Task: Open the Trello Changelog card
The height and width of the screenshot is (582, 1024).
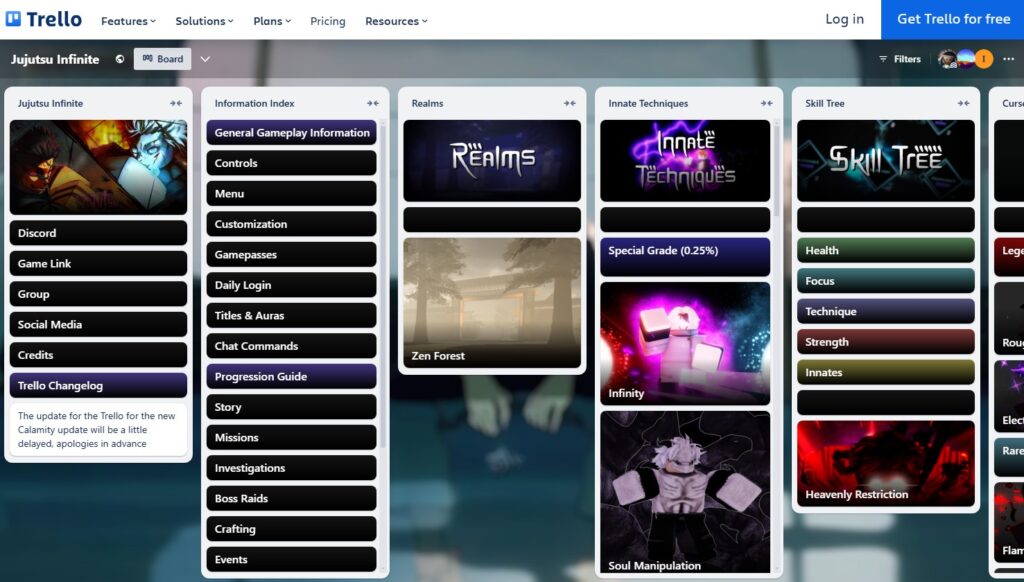Action: [x=99, y=385]
